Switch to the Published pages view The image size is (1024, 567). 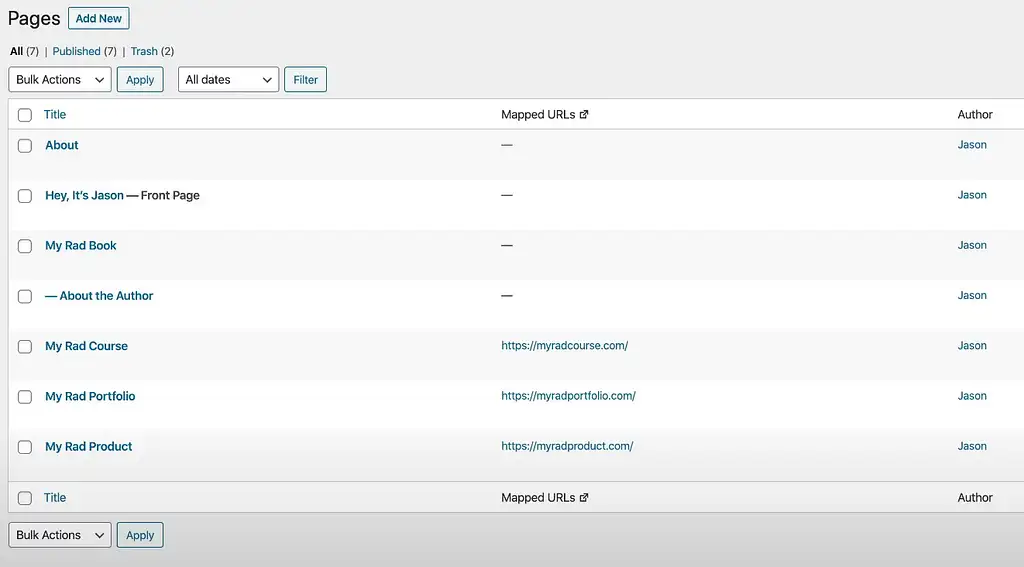pyautogui.click(x=76, y=51)
